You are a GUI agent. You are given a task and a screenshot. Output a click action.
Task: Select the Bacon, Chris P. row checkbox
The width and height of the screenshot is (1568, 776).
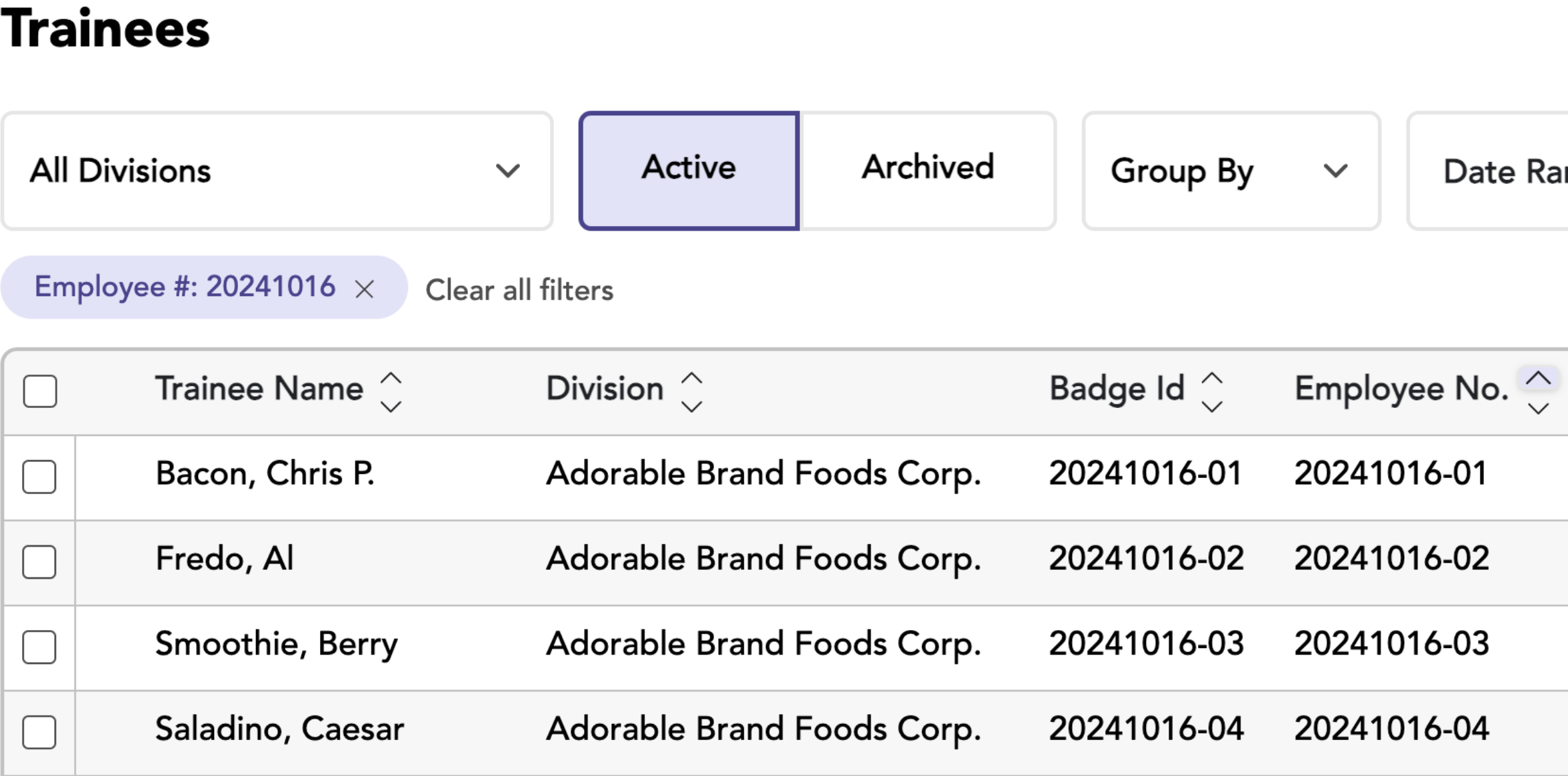click(x=39, y=477)
